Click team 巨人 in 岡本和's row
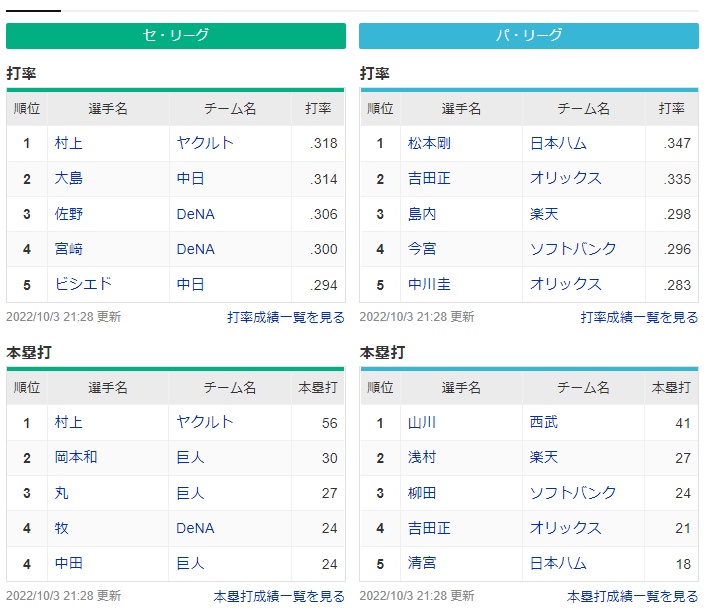 click(190, 457)
